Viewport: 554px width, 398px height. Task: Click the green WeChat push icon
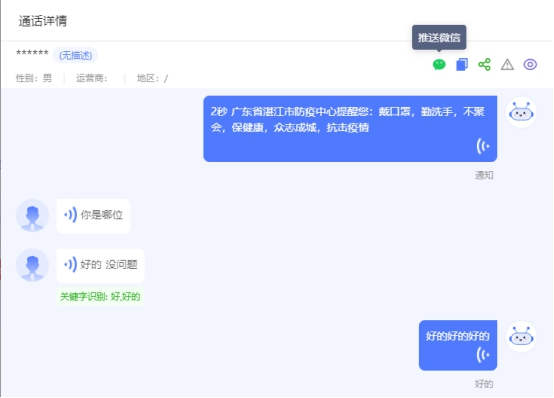[x=439, y=65]
